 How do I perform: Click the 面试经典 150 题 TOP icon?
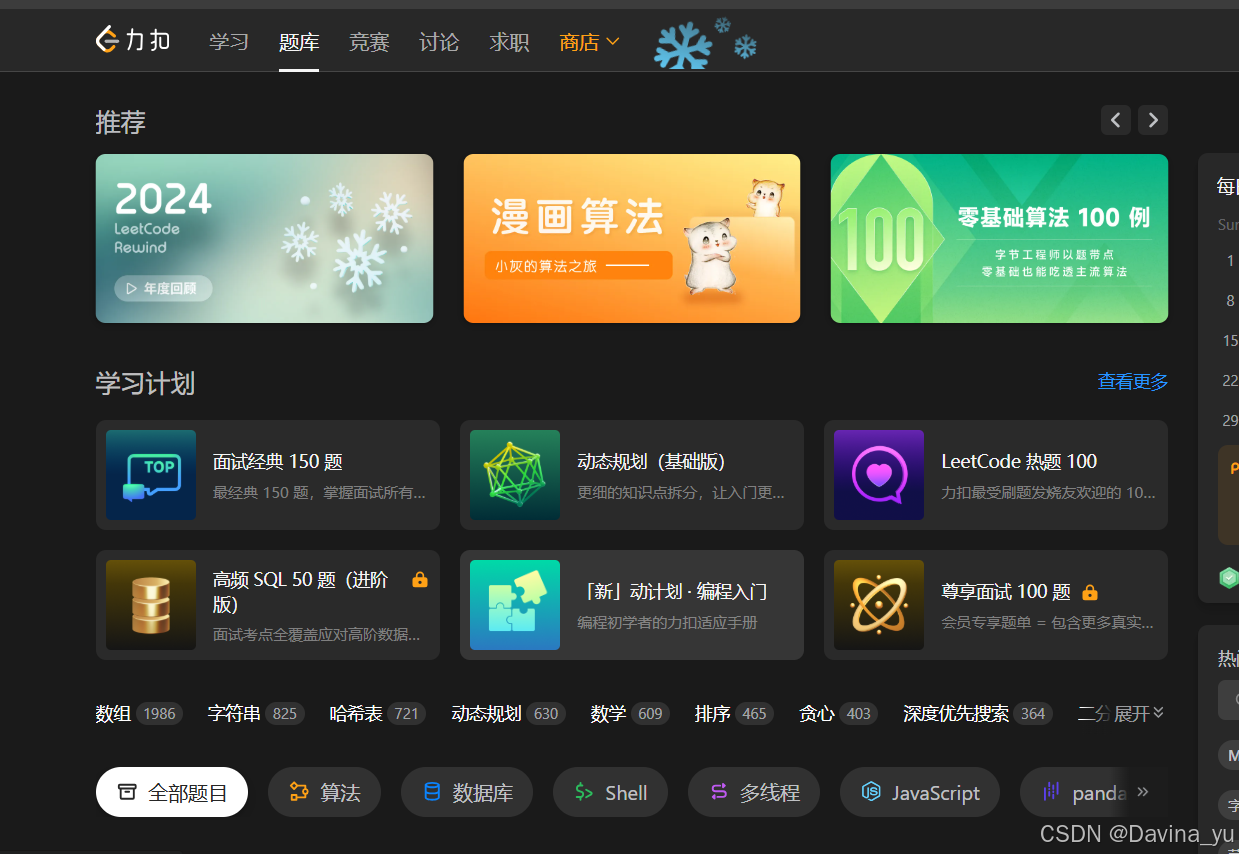[x=151, y=475]
